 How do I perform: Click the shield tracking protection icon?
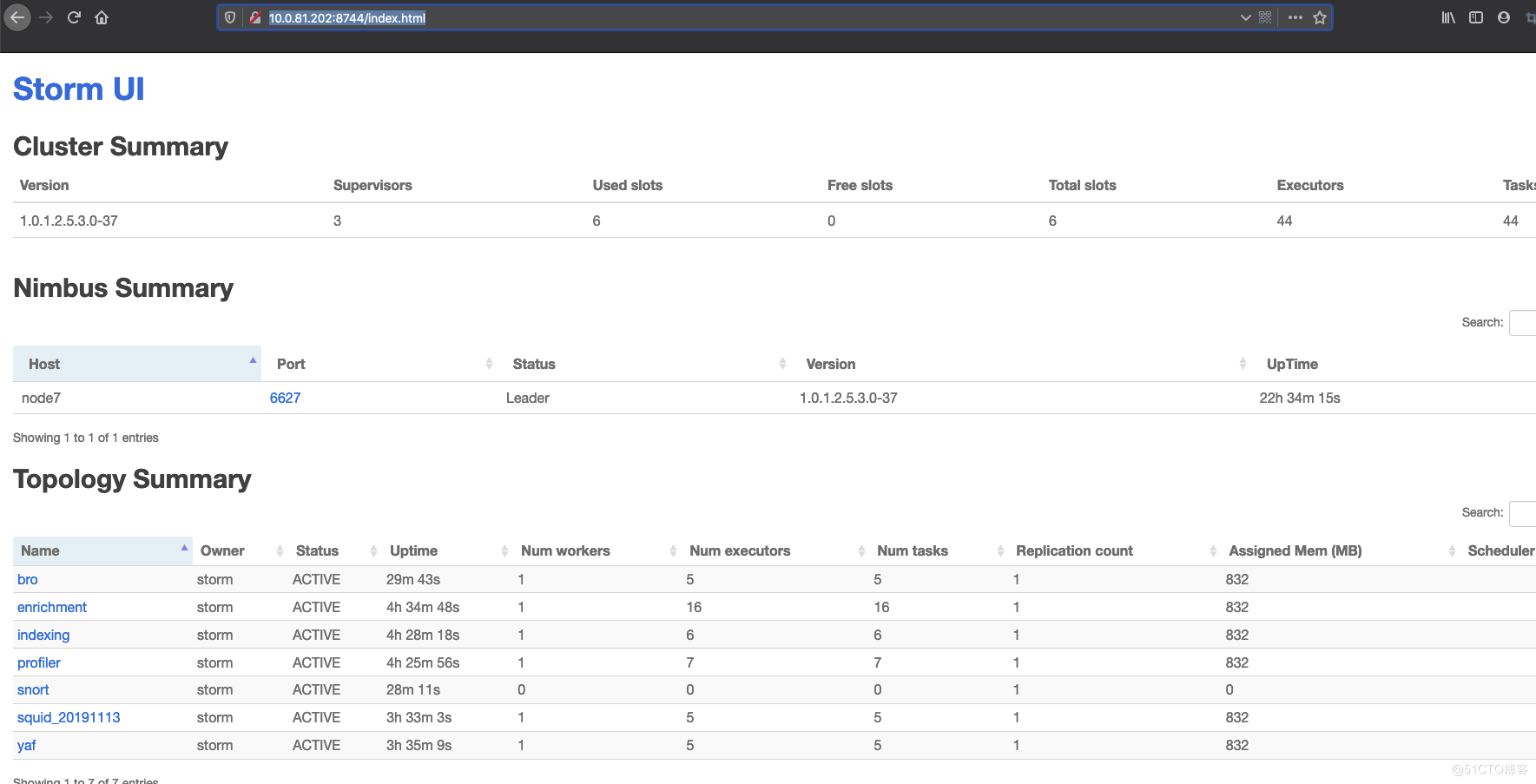(x=230, y=17)
